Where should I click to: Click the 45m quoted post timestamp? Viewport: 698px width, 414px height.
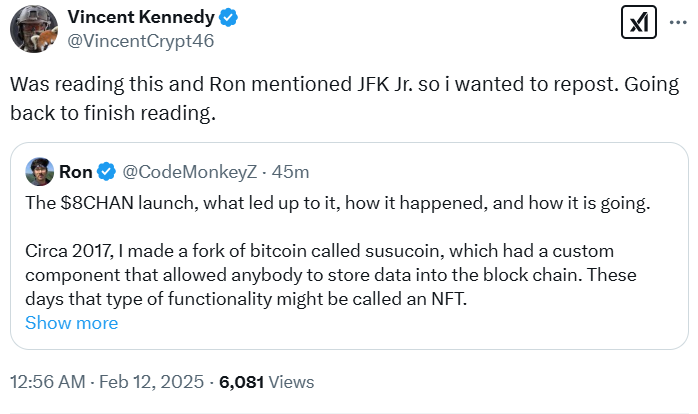(x=291, y=172)
